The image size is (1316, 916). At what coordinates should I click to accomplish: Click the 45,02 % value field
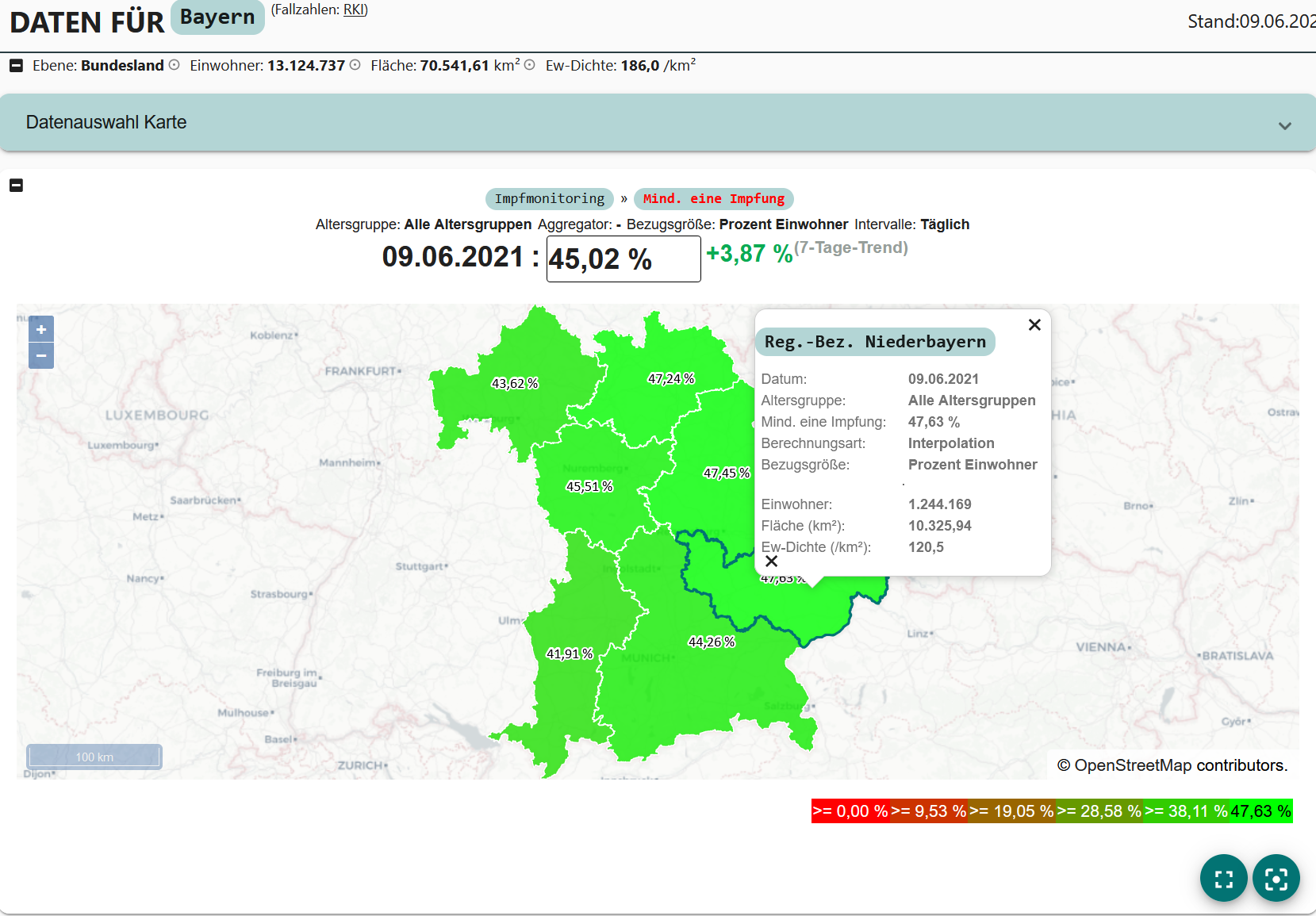point(623,259)
